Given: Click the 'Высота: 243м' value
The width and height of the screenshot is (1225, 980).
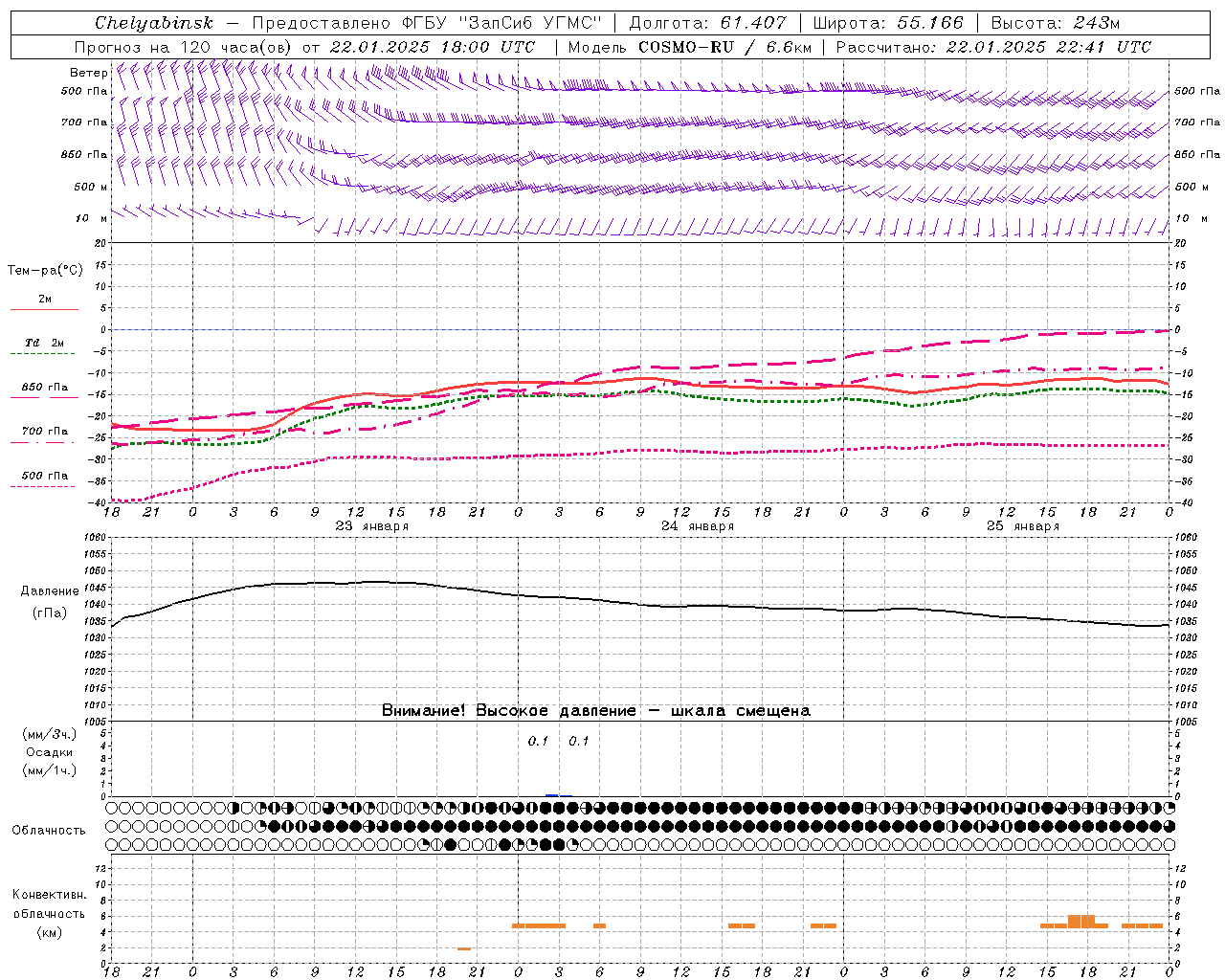Looking at the screenshot, I should (x=1055, y=23).
